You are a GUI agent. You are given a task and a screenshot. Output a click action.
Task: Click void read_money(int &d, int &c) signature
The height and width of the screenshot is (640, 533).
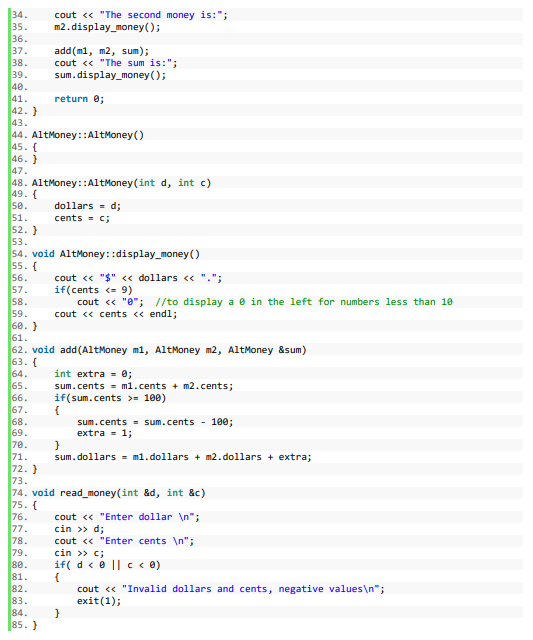point(118,493)
